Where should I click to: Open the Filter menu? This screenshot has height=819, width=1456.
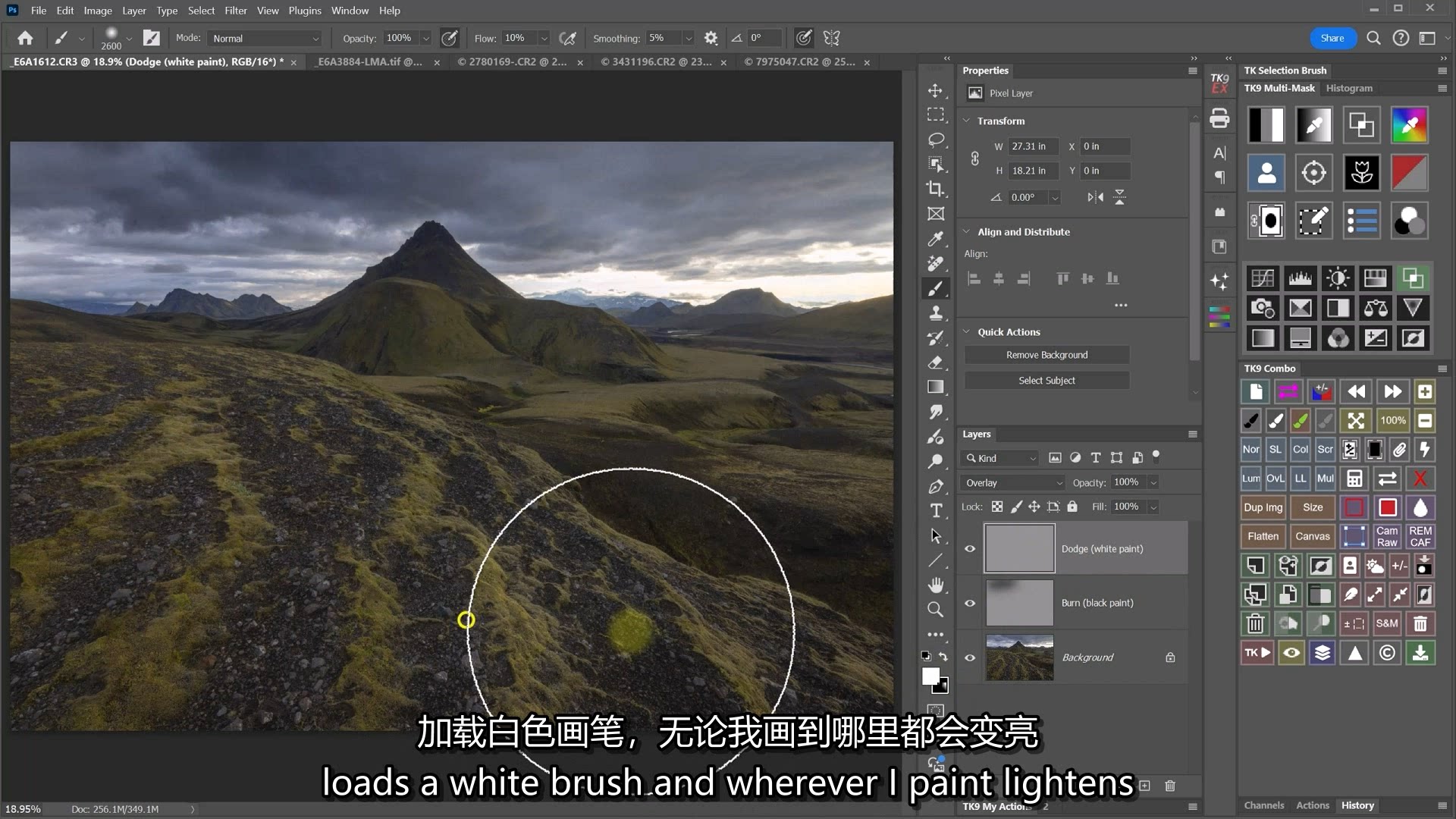[235, 11]
